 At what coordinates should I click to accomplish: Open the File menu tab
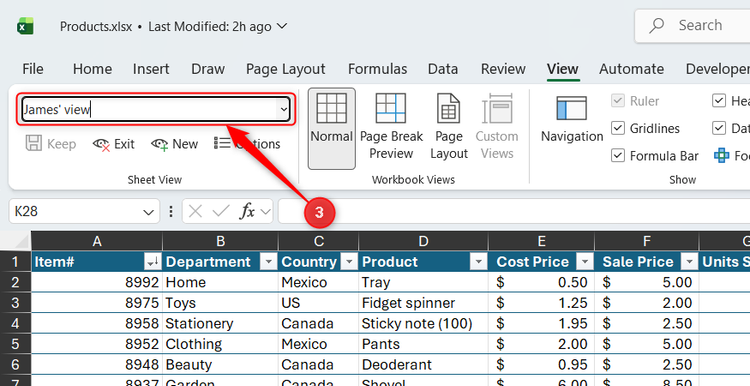click(x=33, y=69)
